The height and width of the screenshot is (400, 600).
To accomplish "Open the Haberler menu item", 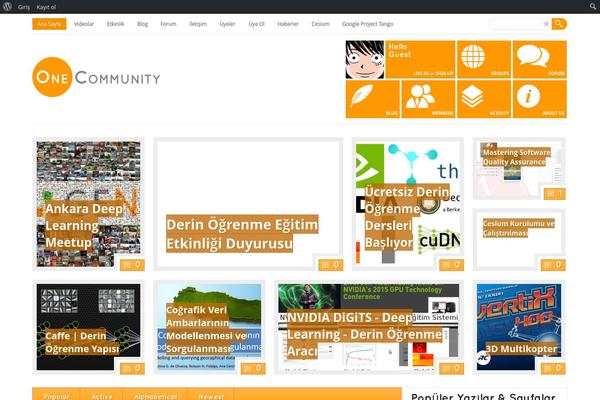I will coord(288,24).
